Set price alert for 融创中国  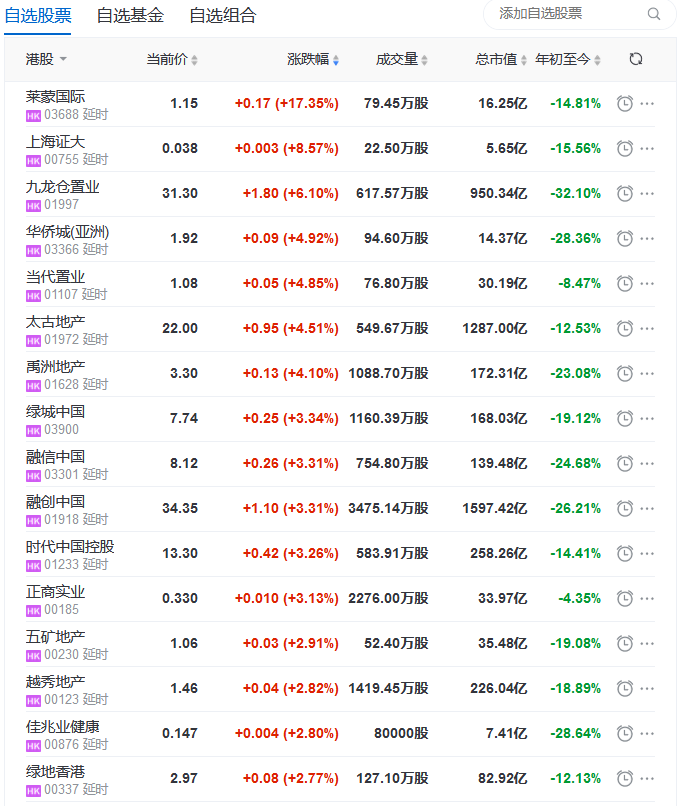(624, 508)
